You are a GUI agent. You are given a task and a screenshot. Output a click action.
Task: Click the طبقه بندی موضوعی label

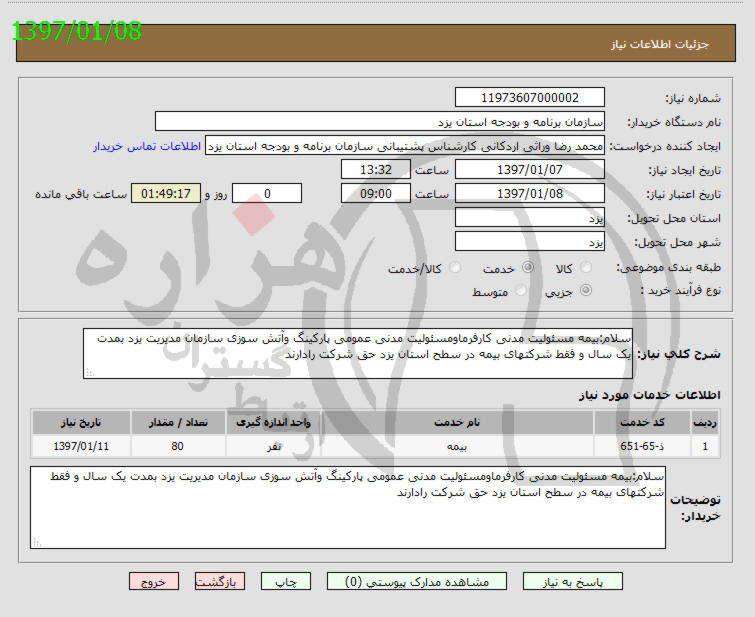(x=668, y=268)
